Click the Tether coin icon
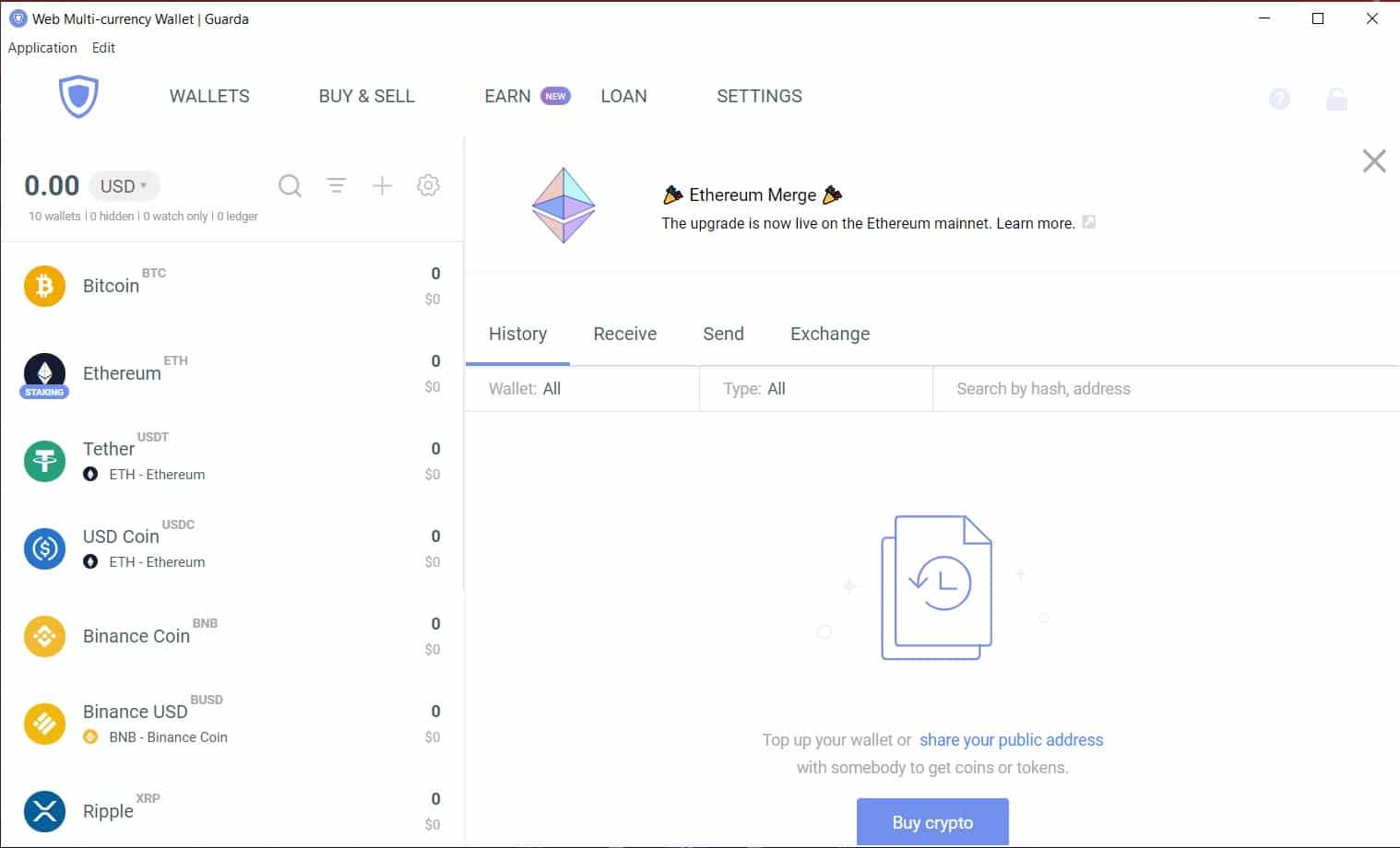 (x=44, y=461)
